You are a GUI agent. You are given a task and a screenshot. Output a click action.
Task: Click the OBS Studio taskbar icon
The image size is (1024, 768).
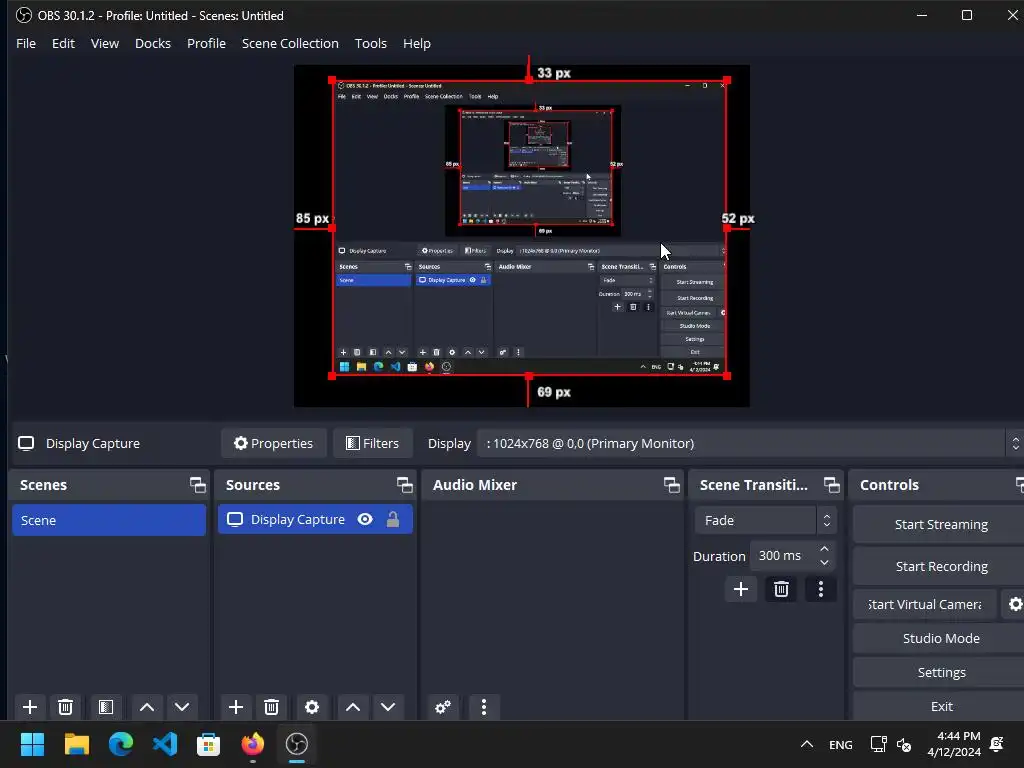coord(296,744)
